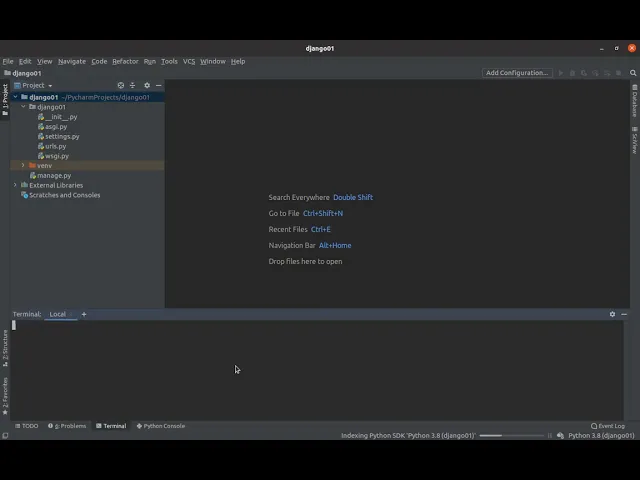Toggle the 1: Project side tool button
The width and height of the screenshot is (640, 480).
tap(5, 99)
